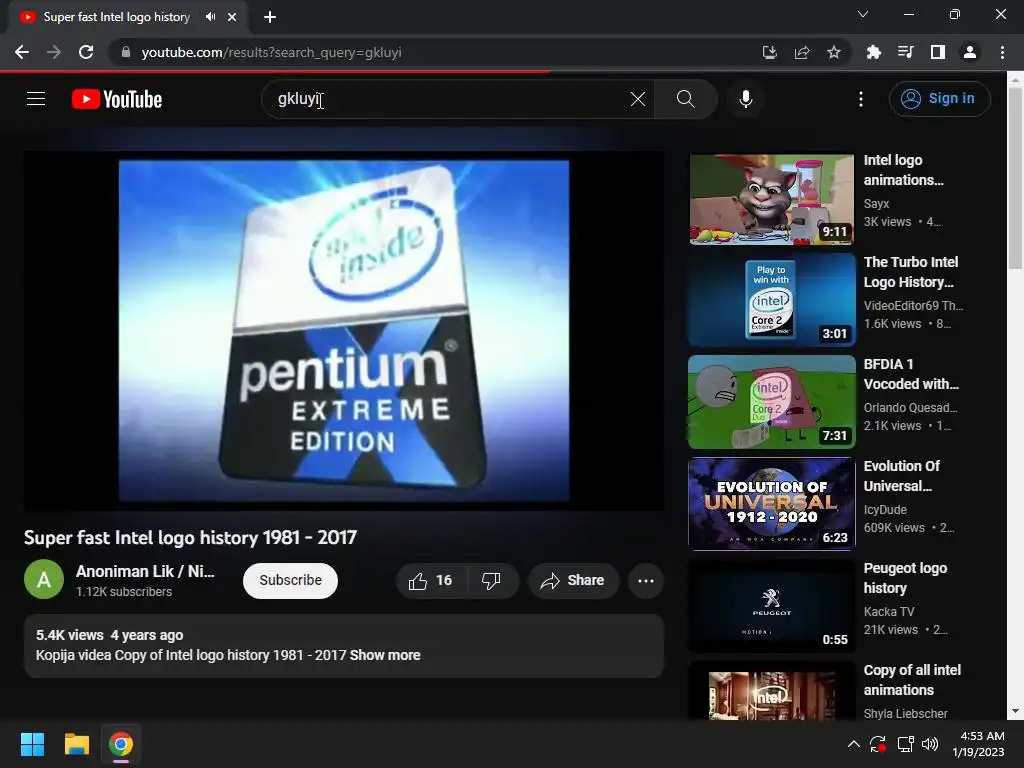
Task: Clear the search text with X icon
Action: pyautogui.click(x=637, y=99)
